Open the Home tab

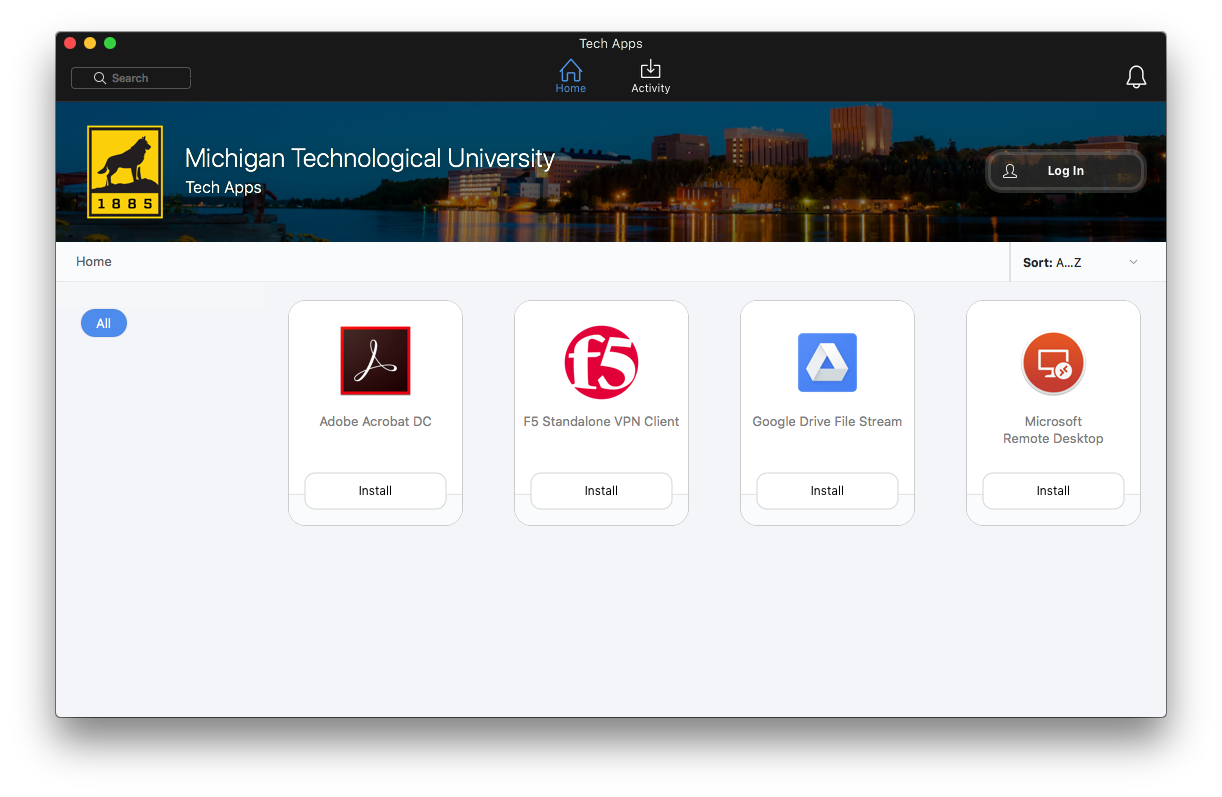click(x=571, y=76)
